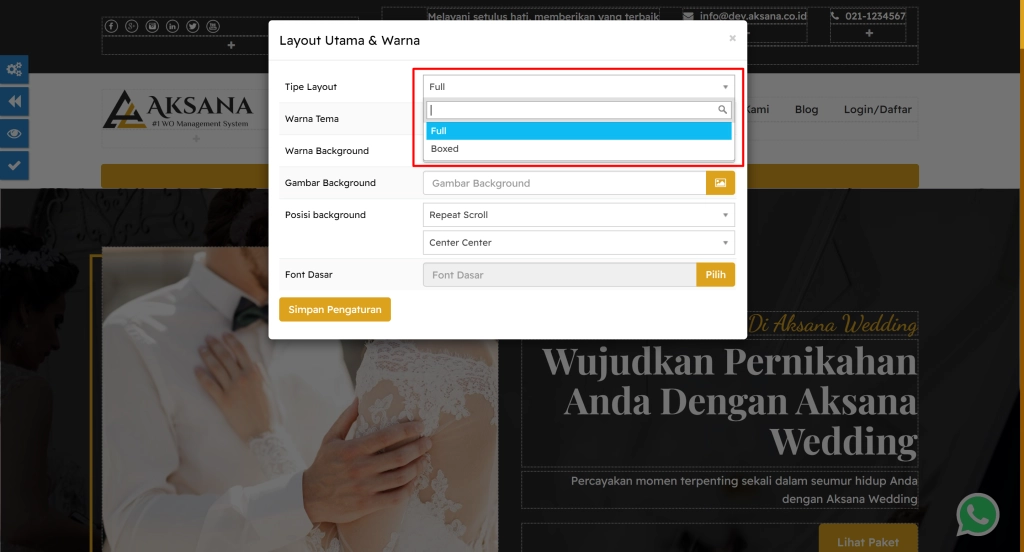Open the Twitter social icon

click(193, 26)
